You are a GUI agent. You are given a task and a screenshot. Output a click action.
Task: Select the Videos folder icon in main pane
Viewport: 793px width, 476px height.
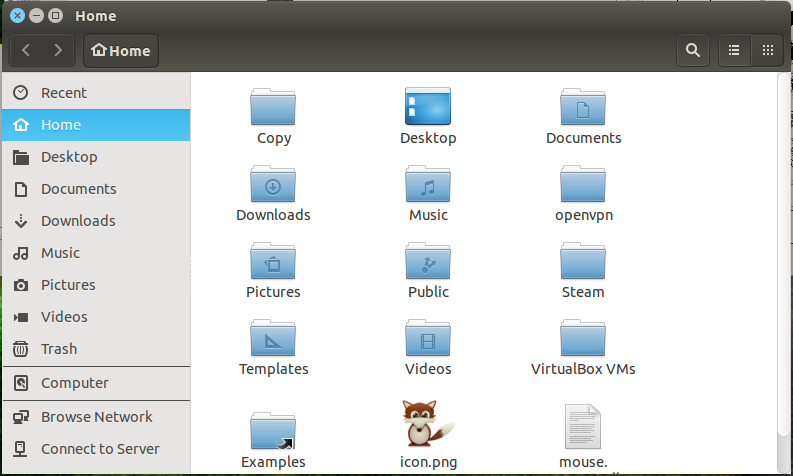click(x=428, y=337)
